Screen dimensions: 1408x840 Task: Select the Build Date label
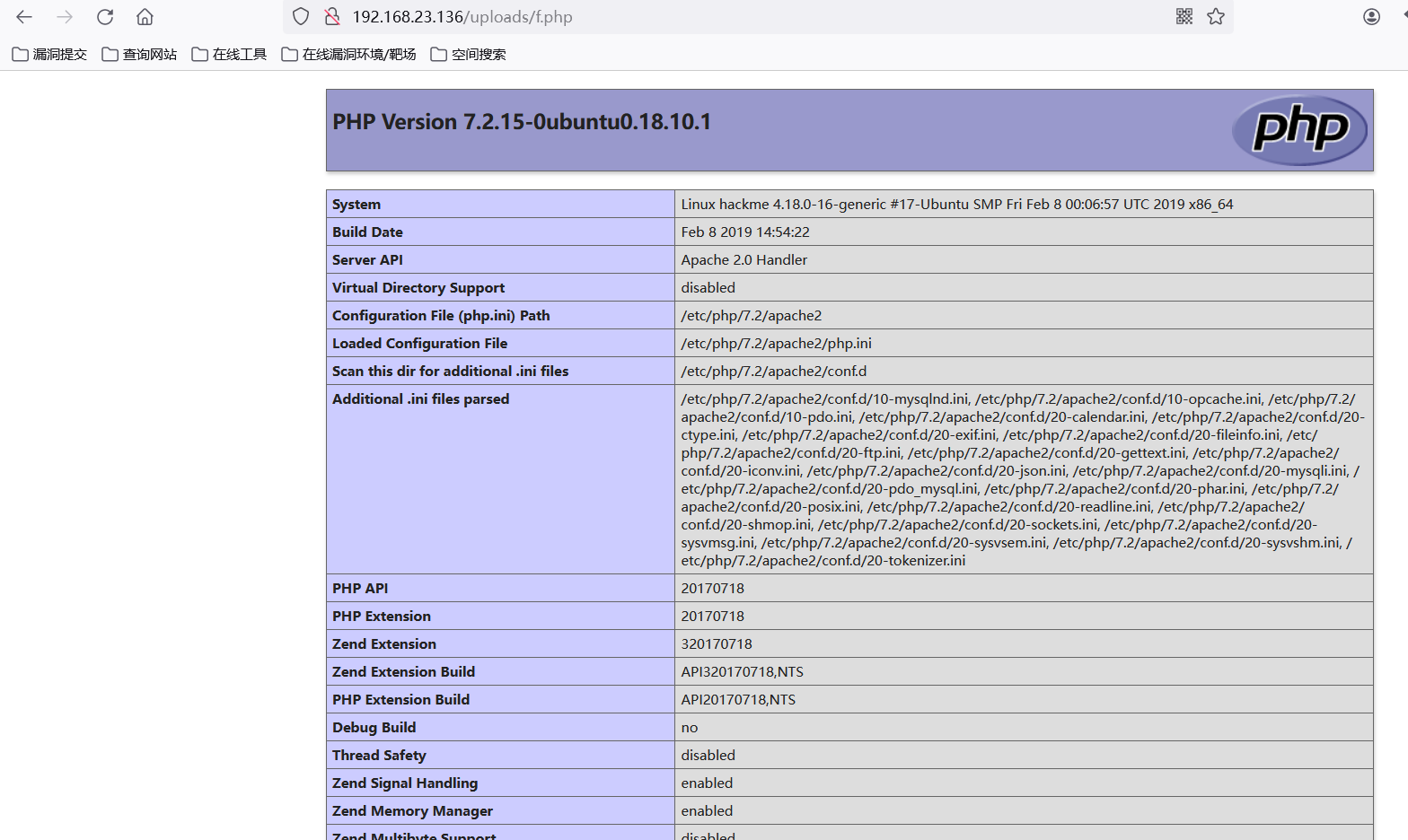(x=367, y=232)
